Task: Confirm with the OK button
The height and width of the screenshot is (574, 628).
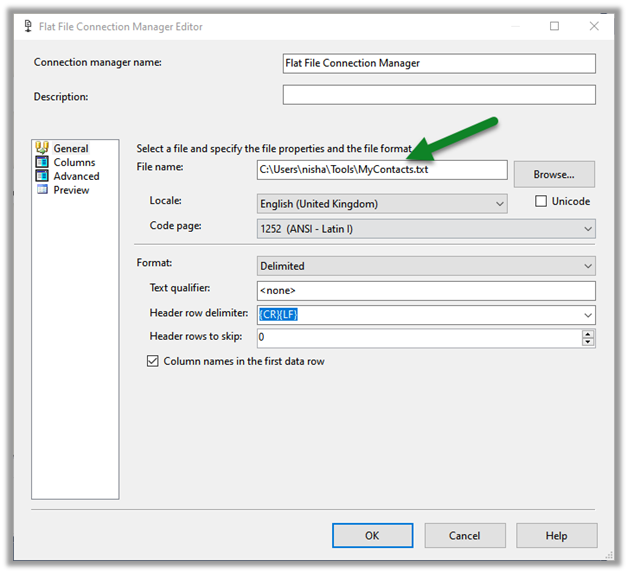Action: (x=372, y=535)
